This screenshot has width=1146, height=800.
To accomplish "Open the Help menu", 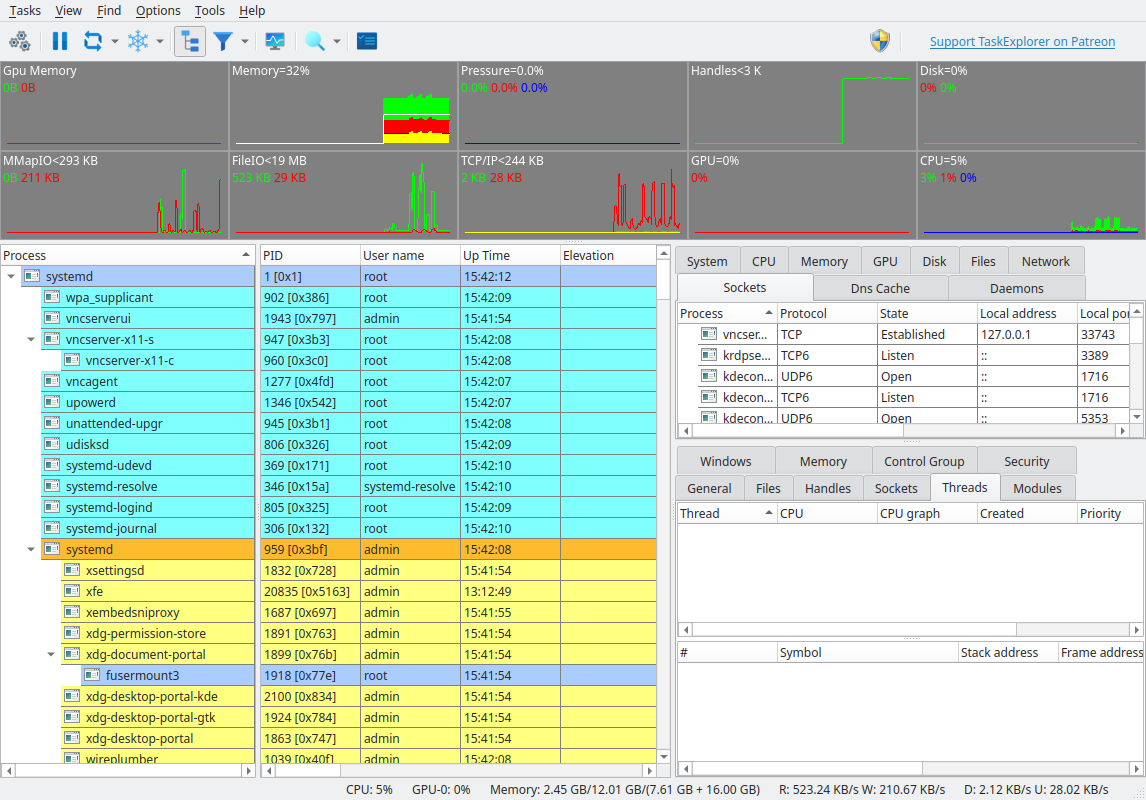I will 252,10.
